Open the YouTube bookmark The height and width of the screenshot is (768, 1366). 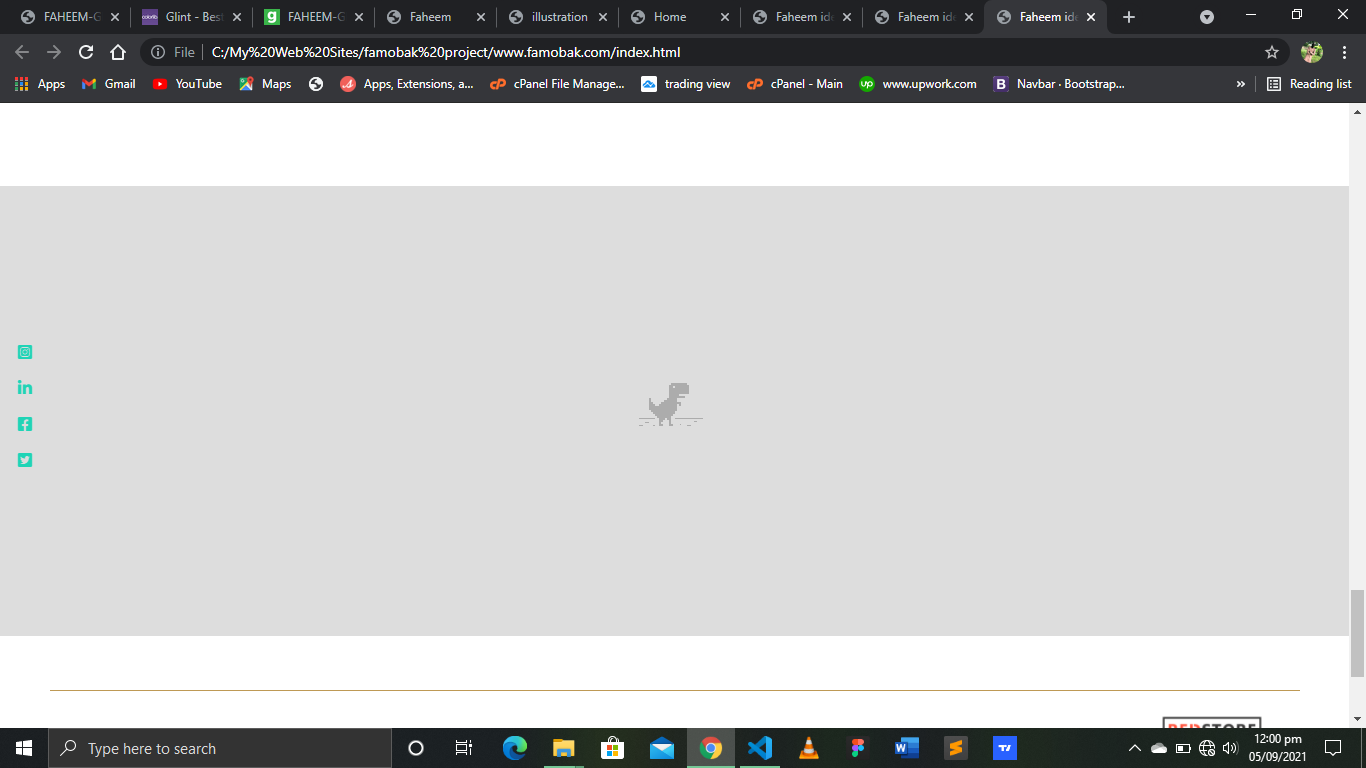187,84
